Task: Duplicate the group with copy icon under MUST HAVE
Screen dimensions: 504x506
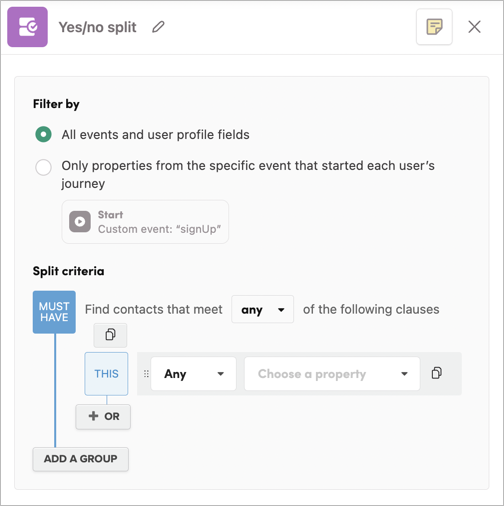Action: [110, 335]
